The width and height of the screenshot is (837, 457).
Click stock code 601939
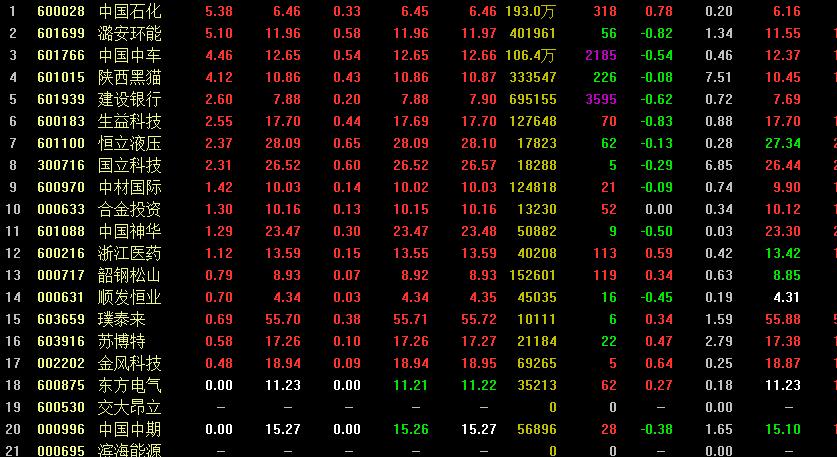click(61, 99)
